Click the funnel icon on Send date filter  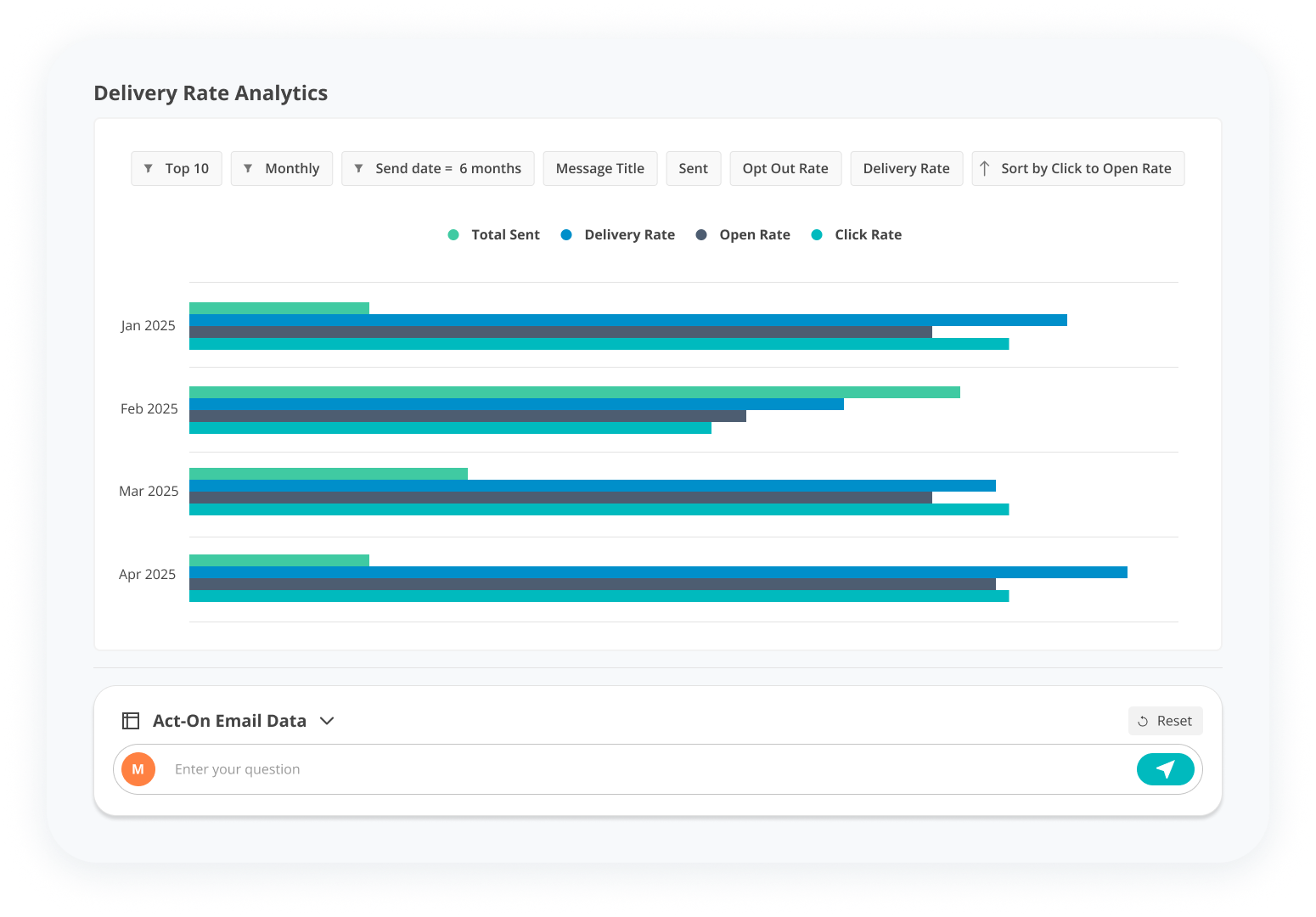[x=358, y=169]
